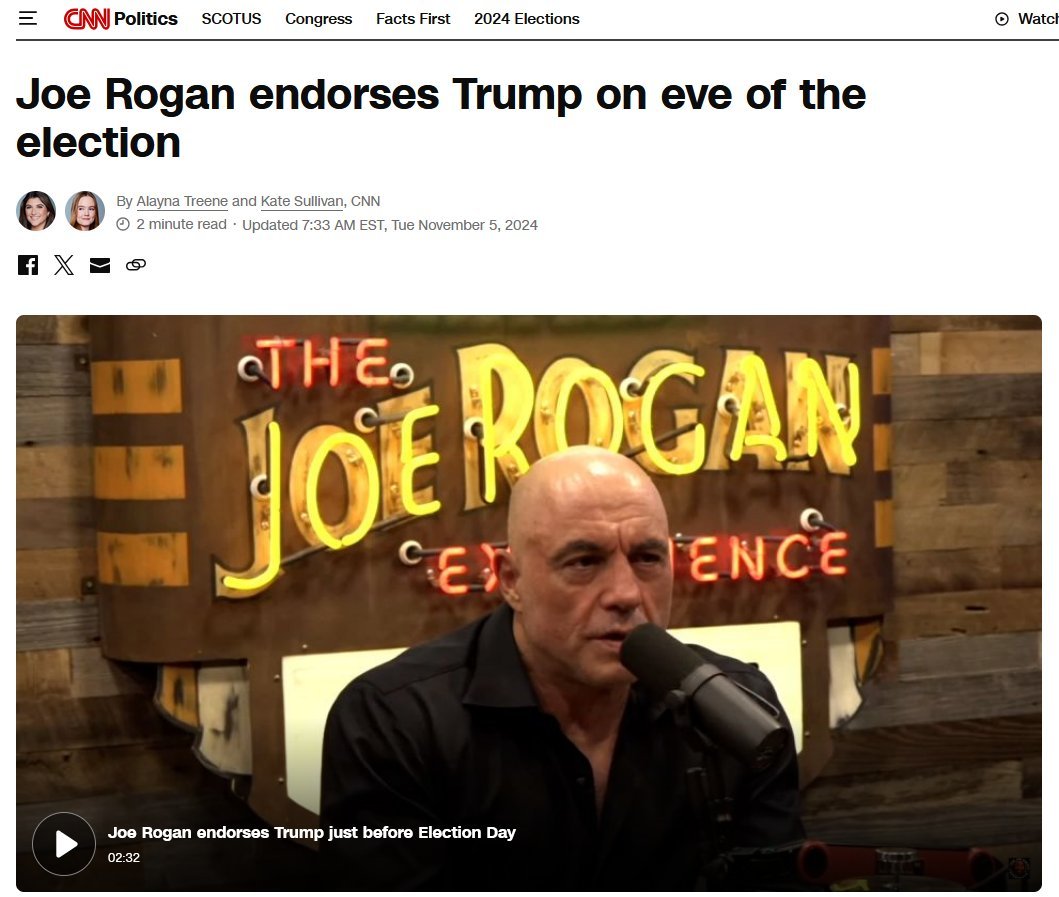Open the Politics section link
1059x897 pixels.
click(146, 19)
